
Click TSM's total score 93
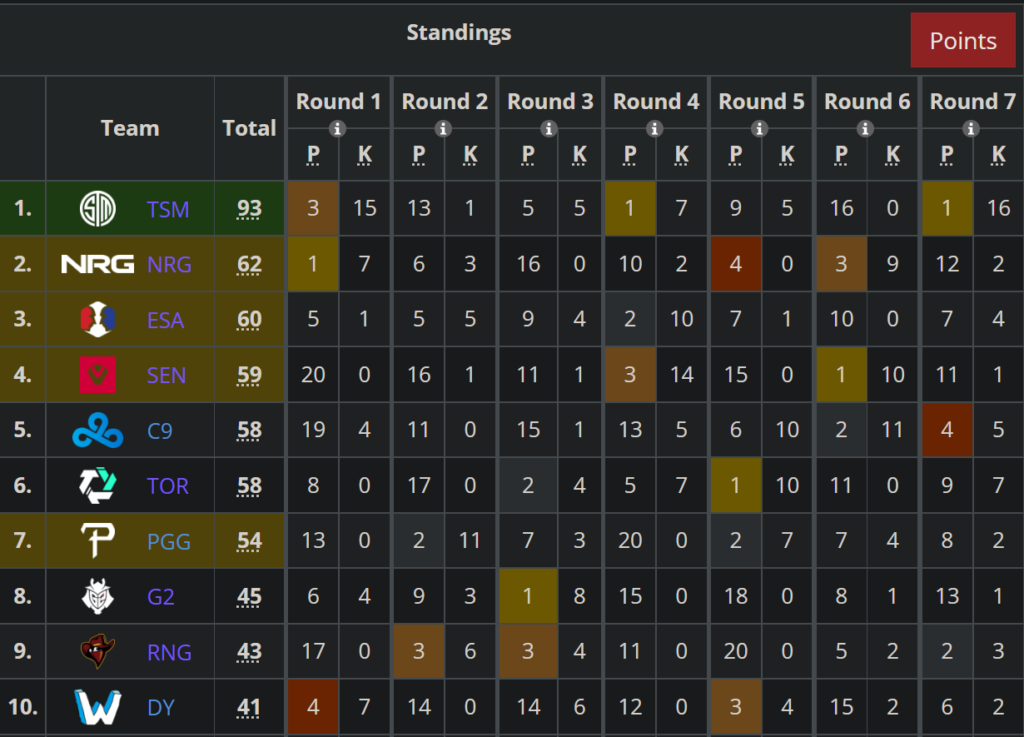pyautogui.click(x=249, y=209)
